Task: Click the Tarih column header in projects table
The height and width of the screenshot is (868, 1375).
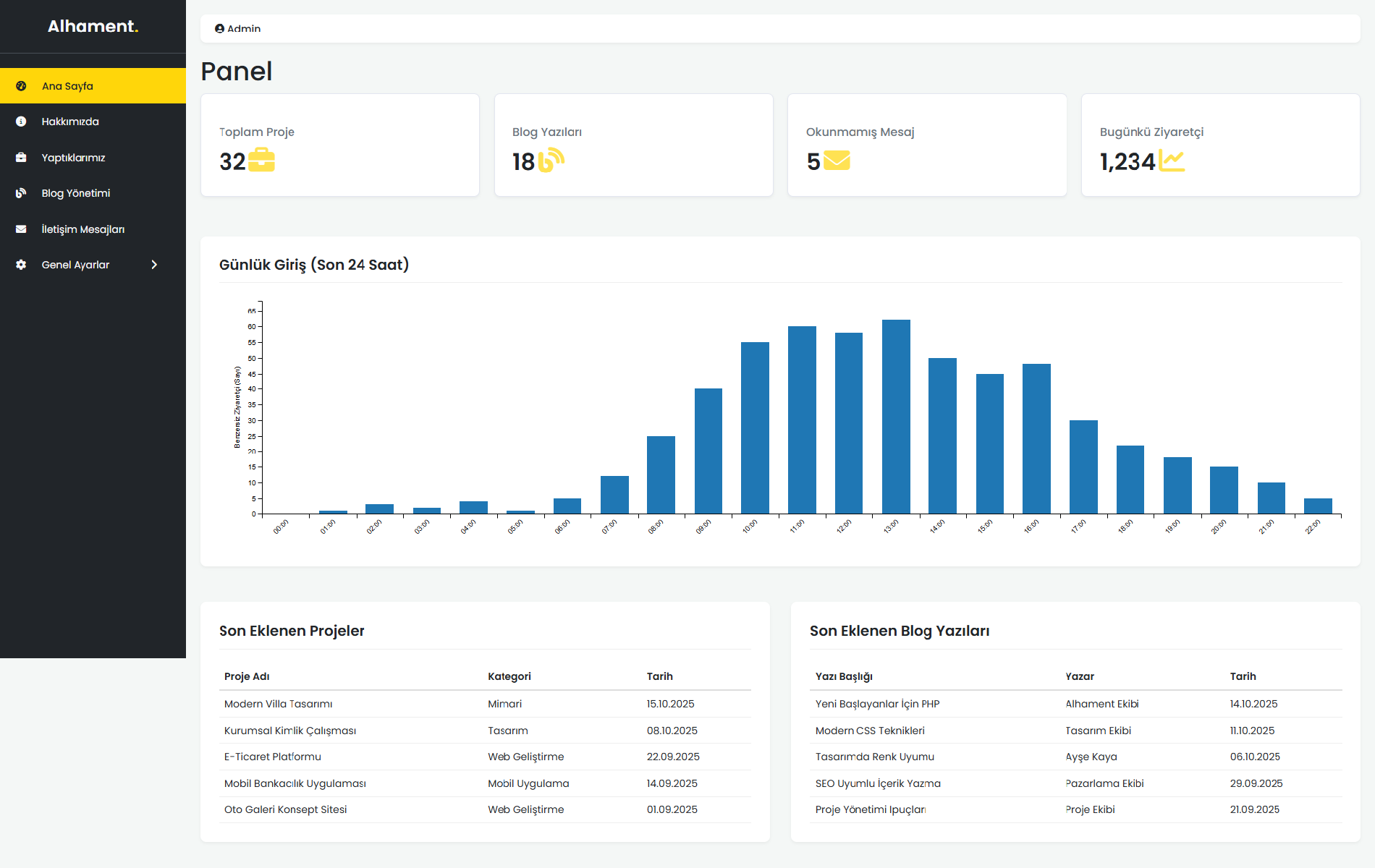Action: 659,676
